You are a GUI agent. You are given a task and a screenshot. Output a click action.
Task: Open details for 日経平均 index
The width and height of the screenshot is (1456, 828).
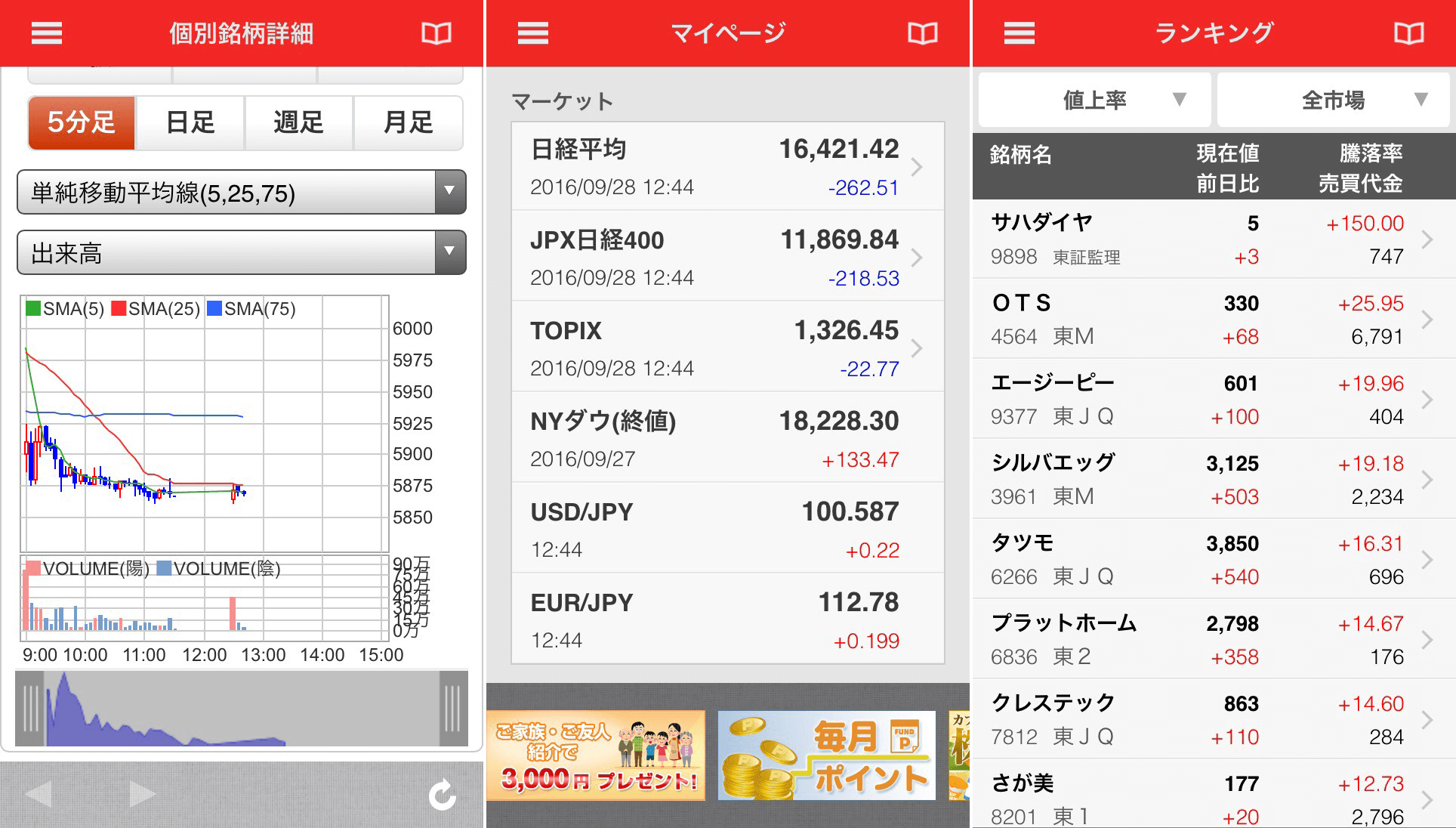pos(725,165)
